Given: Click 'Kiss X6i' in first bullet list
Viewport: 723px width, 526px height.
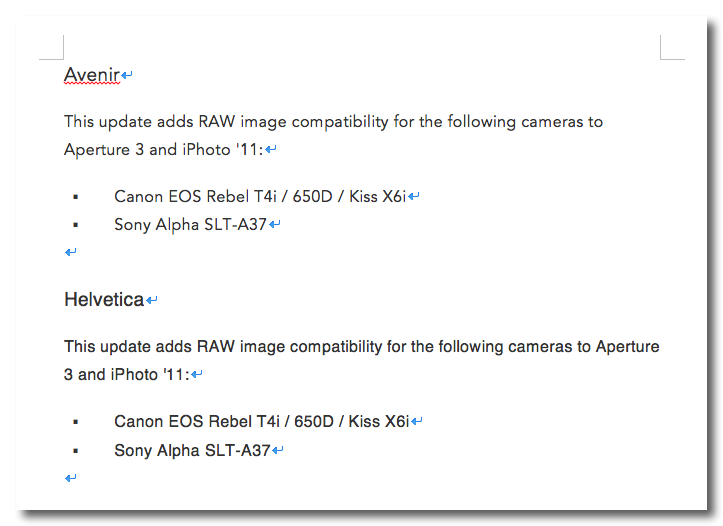Looking at the screenshot, I should (378, 197).
